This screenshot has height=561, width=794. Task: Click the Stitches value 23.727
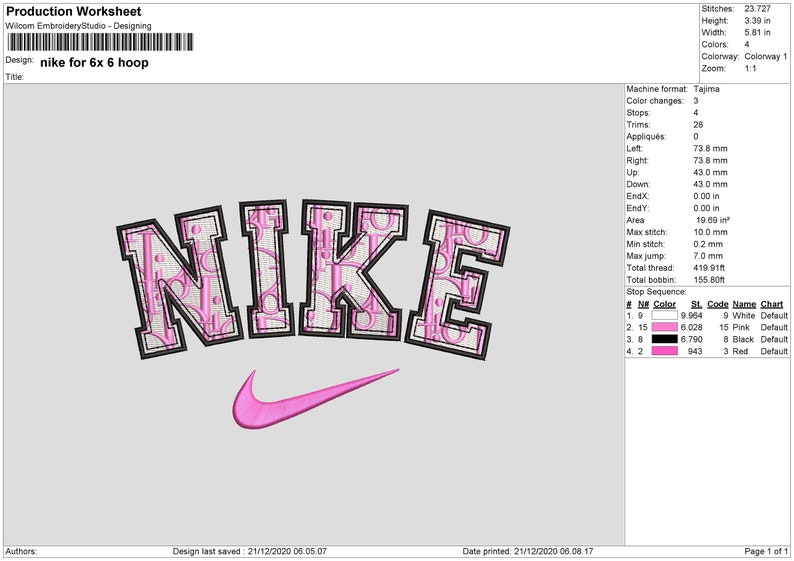[758, 9]
